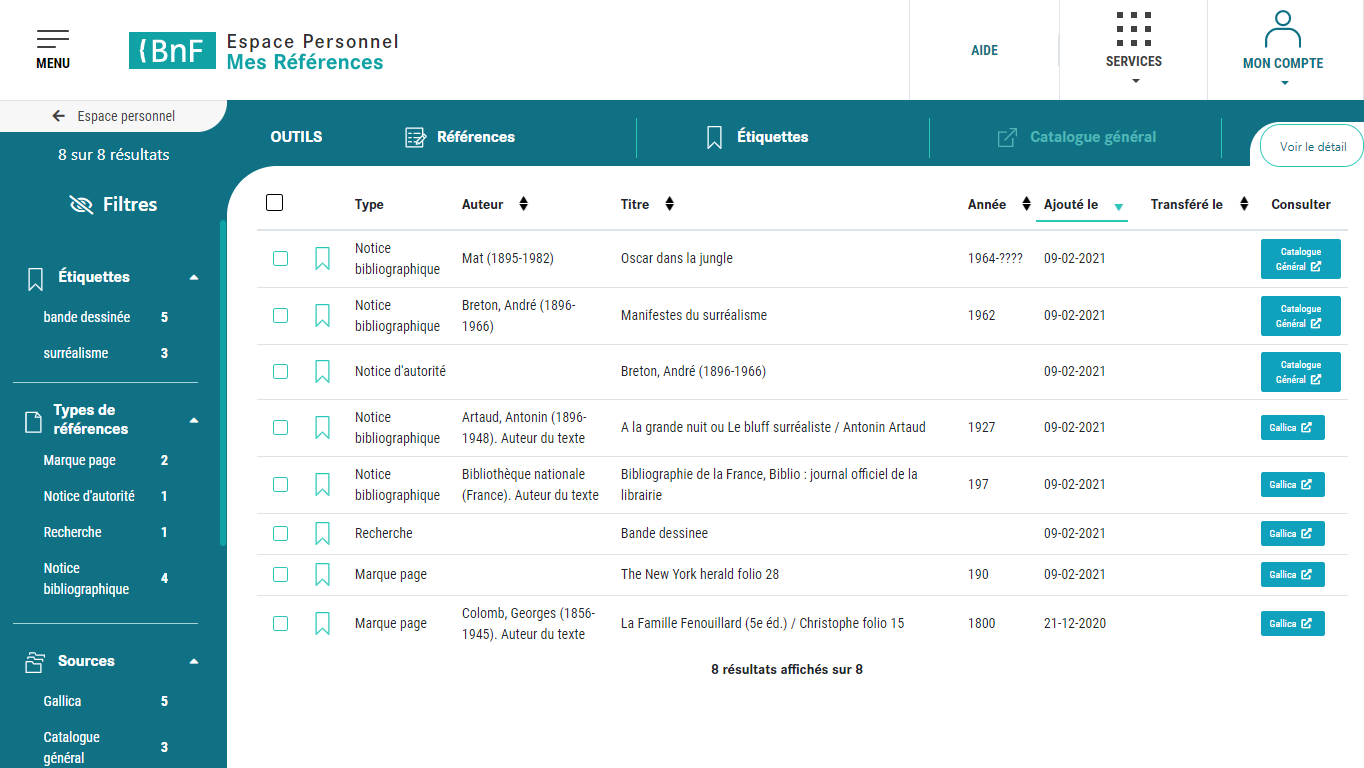
Task: Open the Étiquettes tools tab
Action: (x=757, y=137)
